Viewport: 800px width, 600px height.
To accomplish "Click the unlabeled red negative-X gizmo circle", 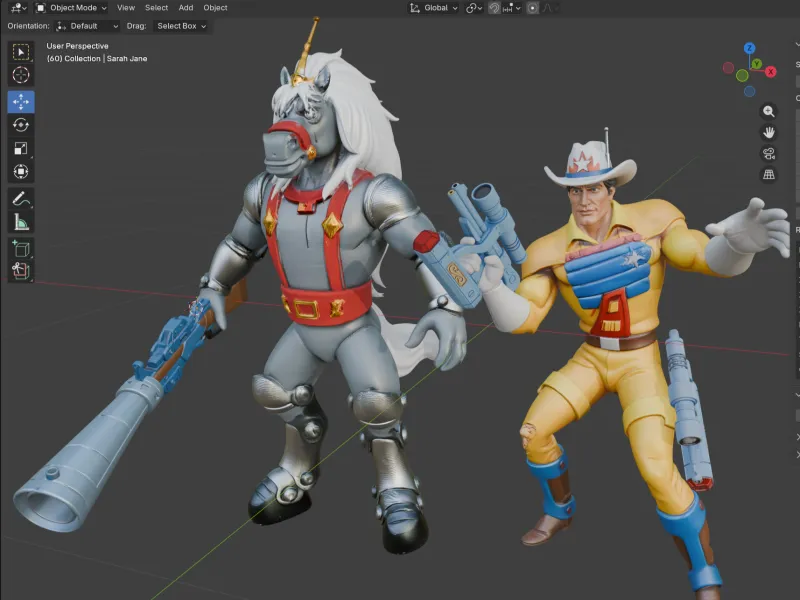I will [x=729, y=68].
